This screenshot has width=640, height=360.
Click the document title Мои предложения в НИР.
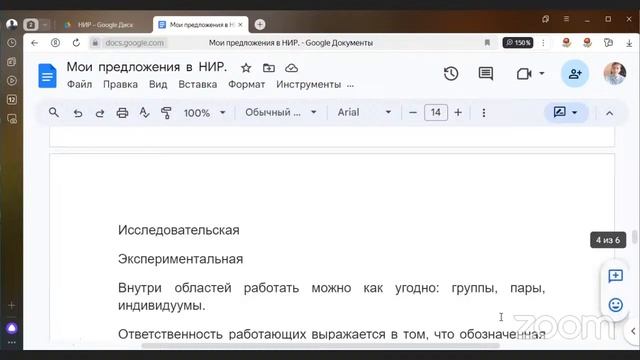(x=147, y=67)
